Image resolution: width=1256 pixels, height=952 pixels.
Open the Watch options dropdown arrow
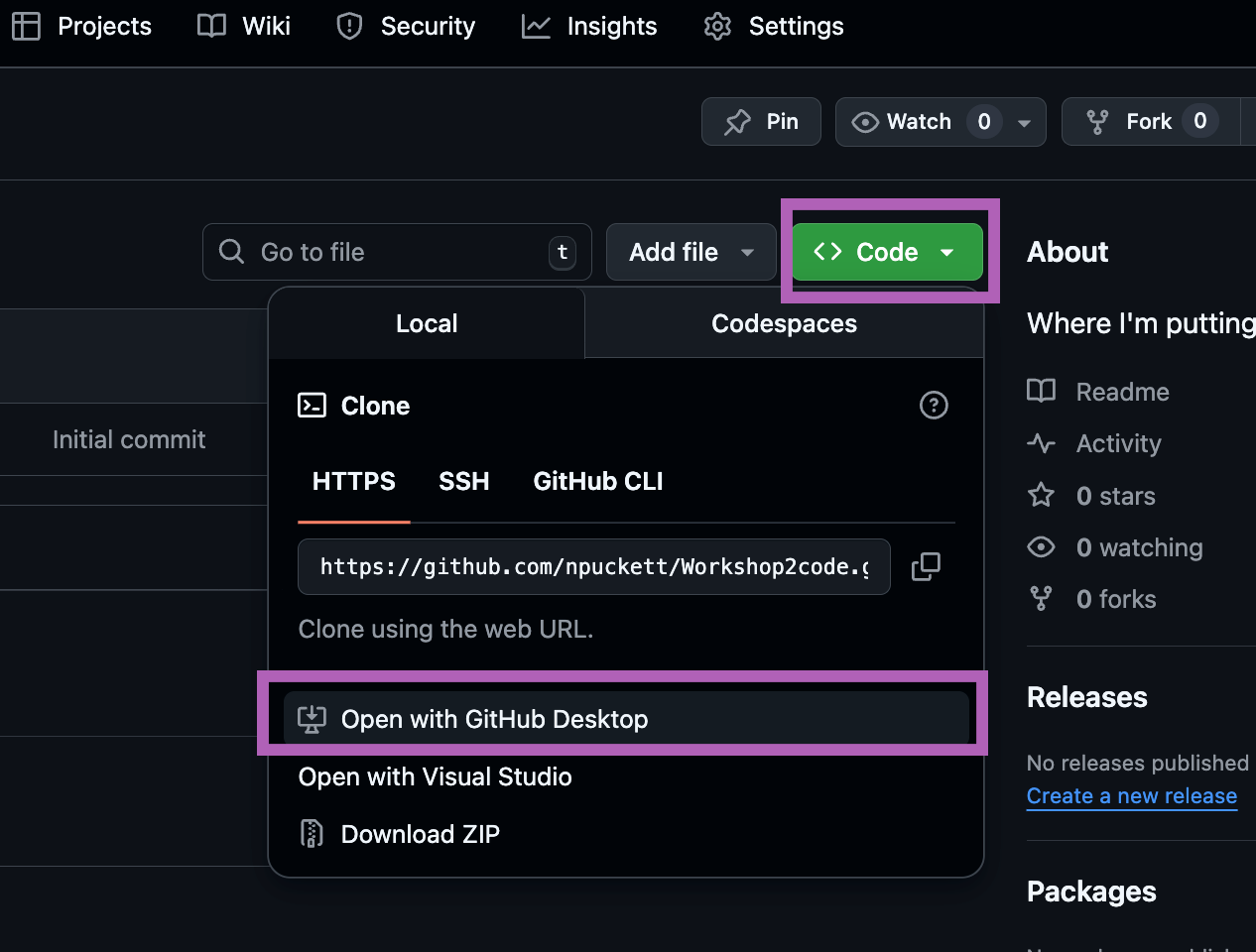[1025, 123]
